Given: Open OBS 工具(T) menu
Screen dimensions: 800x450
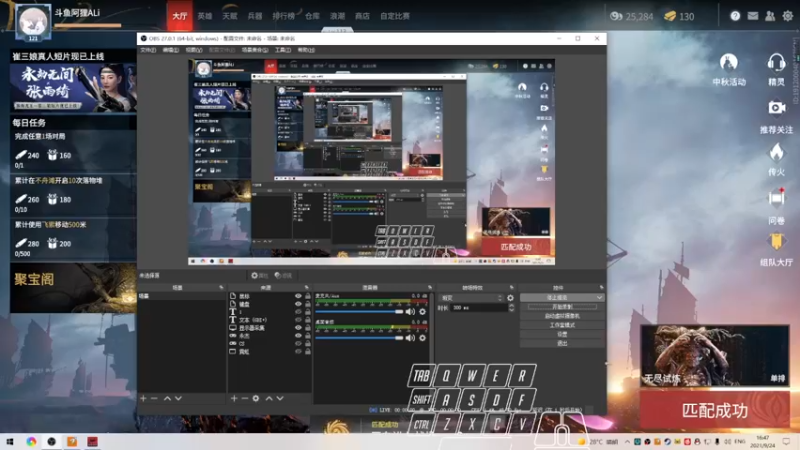Looking at the screenshot, I should [283, 50].
